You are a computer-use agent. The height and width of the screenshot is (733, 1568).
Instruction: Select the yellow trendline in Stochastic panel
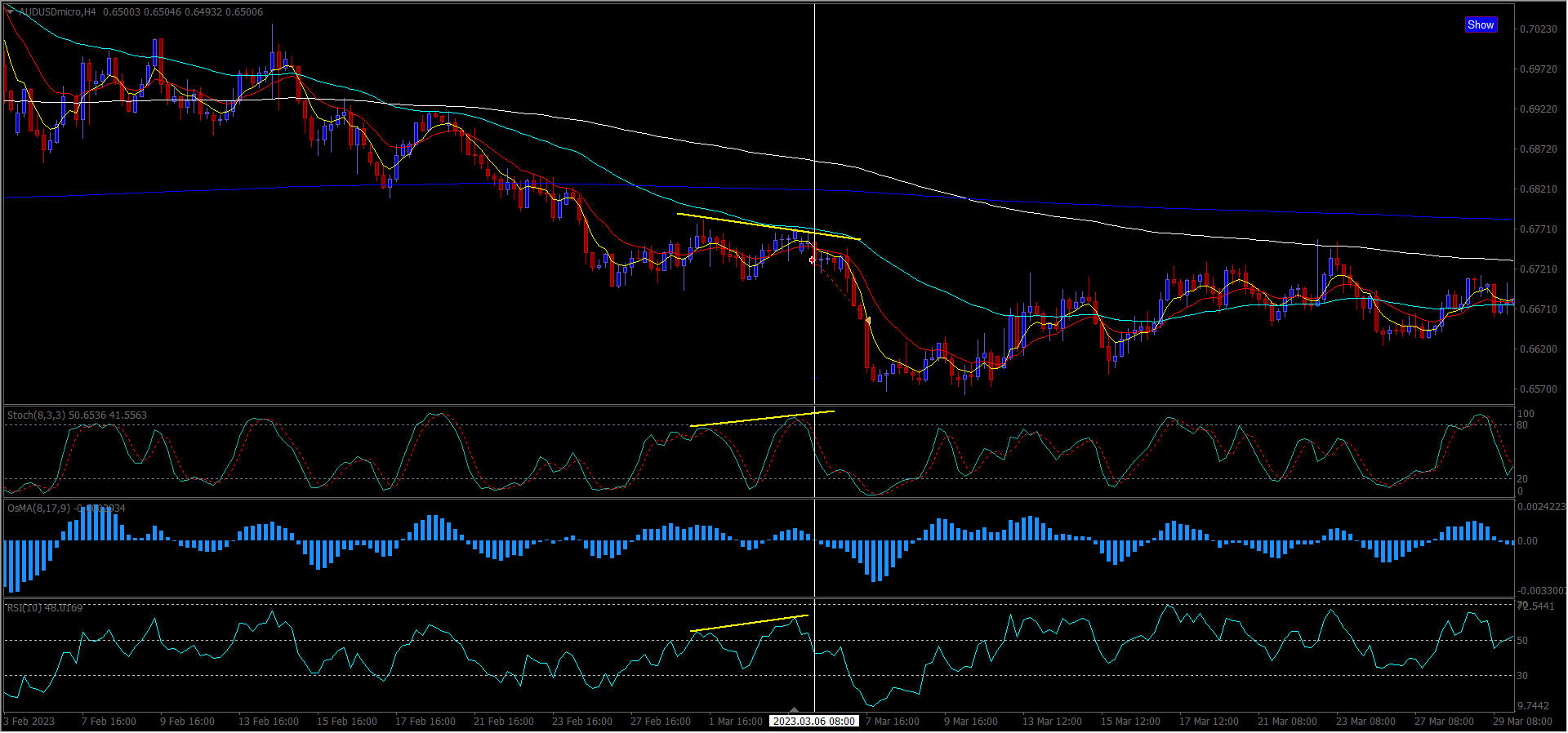(761, 418)
